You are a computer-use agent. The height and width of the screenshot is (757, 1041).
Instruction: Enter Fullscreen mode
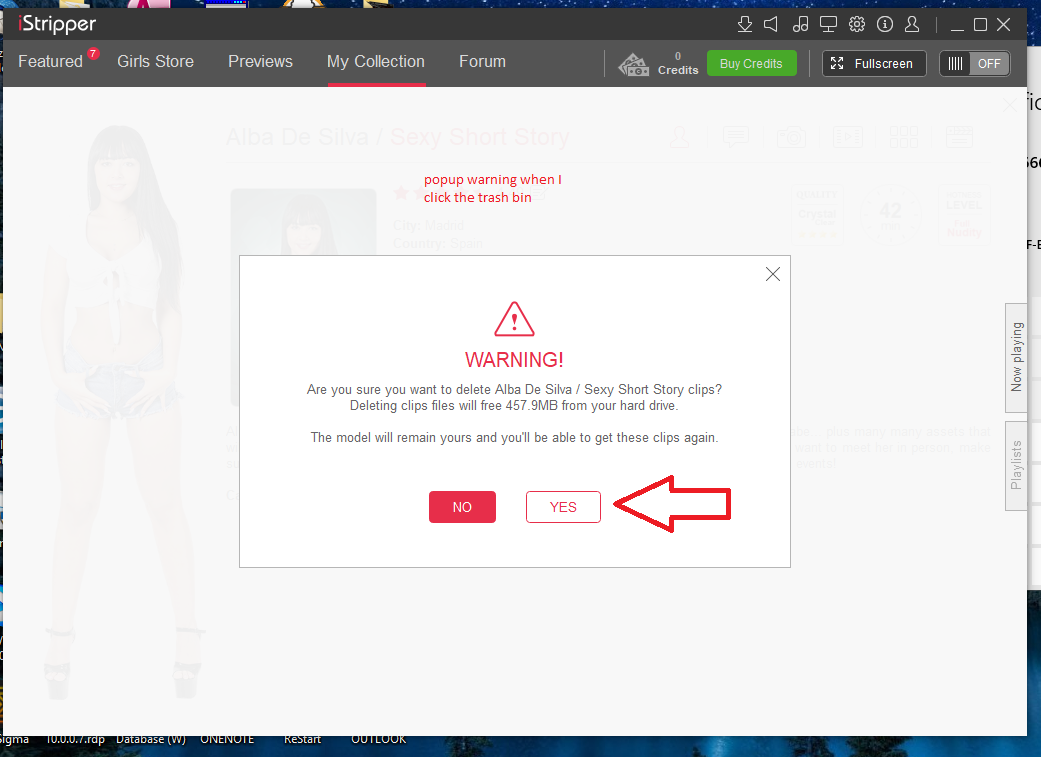pos(874,64)
